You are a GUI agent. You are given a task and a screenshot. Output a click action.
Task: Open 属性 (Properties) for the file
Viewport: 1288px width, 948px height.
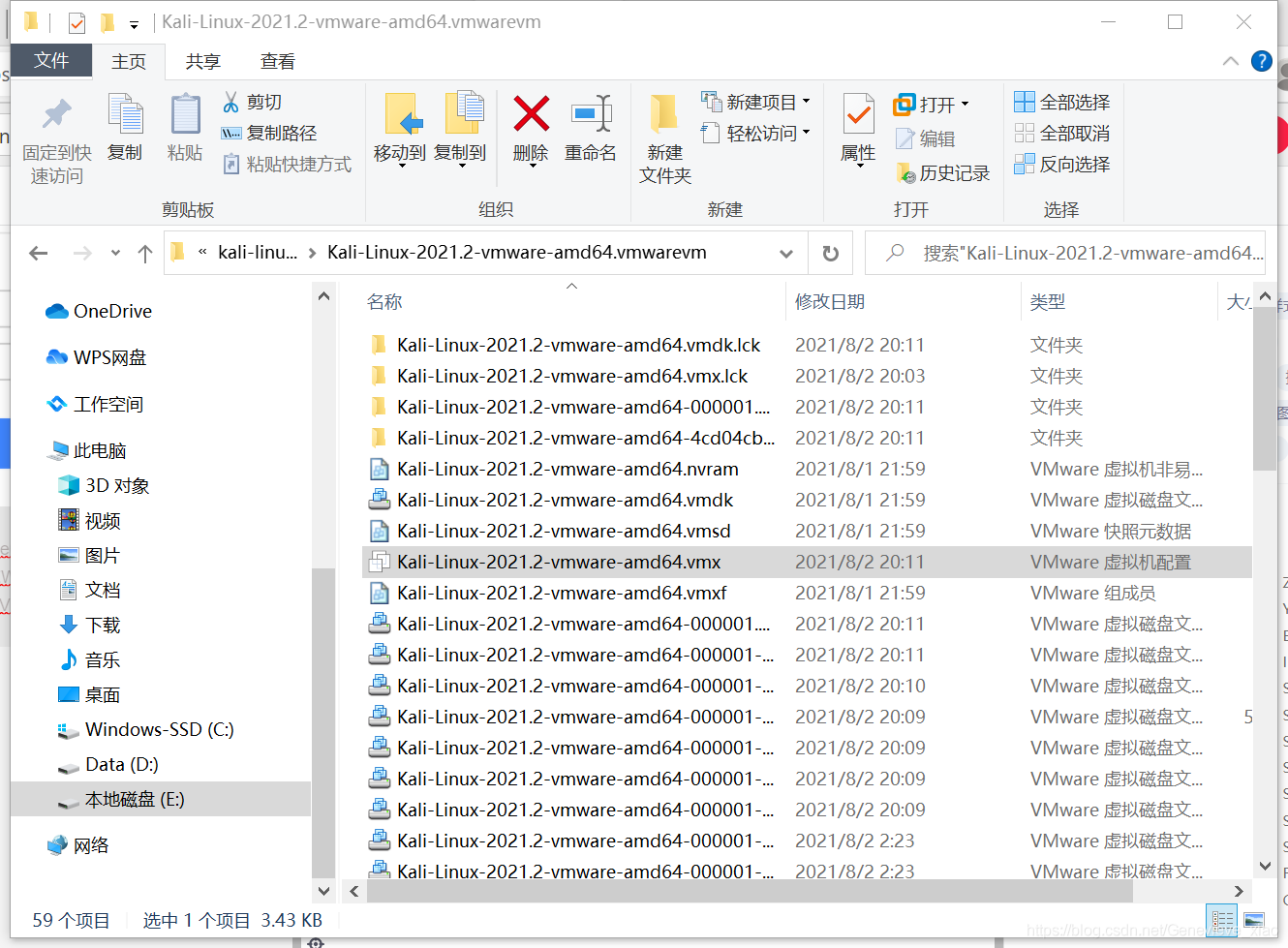(858, 130)
